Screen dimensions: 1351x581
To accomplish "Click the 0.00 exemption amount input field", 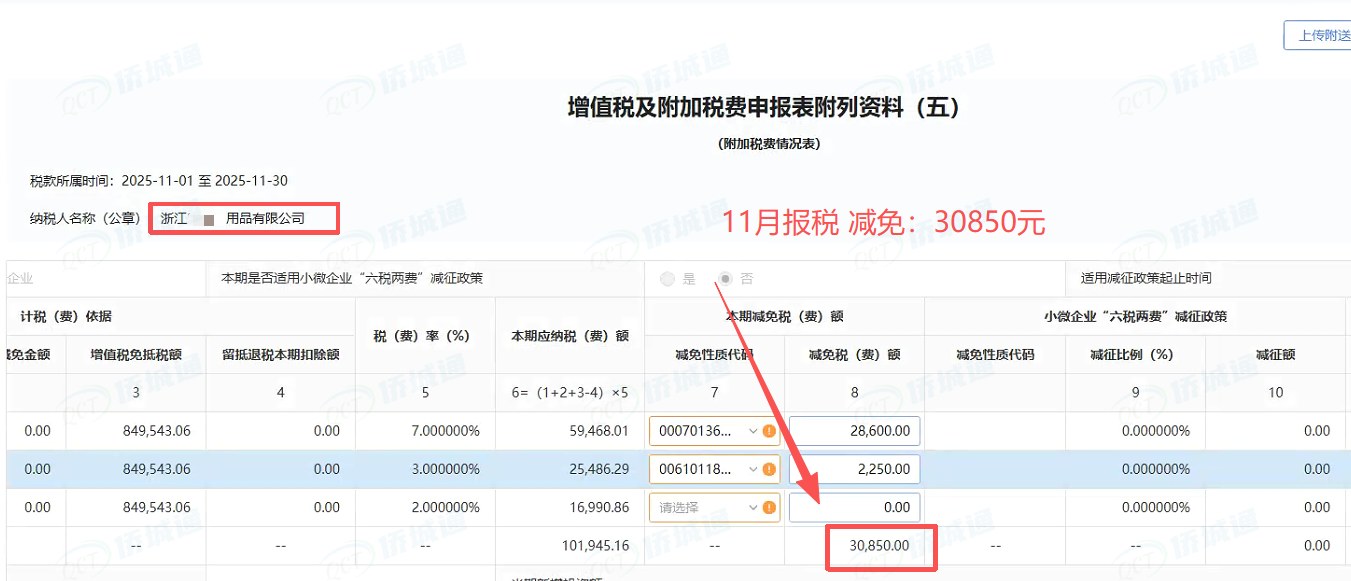I will 854,507.
